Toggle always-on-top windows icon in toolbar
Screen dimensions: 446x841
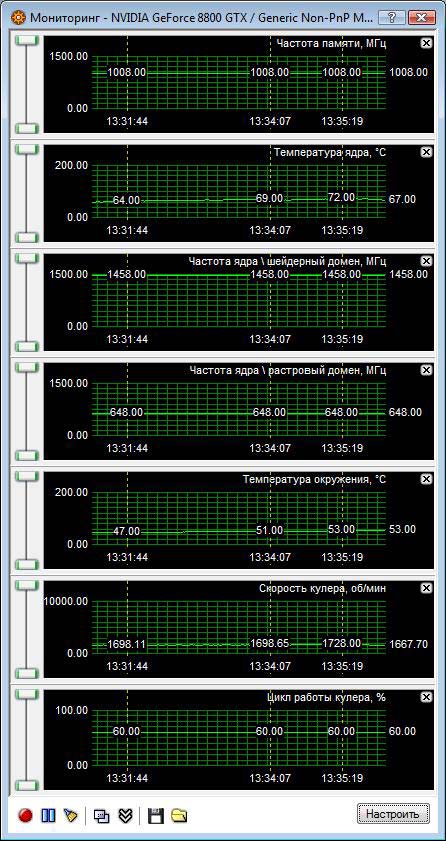(101, 816)
